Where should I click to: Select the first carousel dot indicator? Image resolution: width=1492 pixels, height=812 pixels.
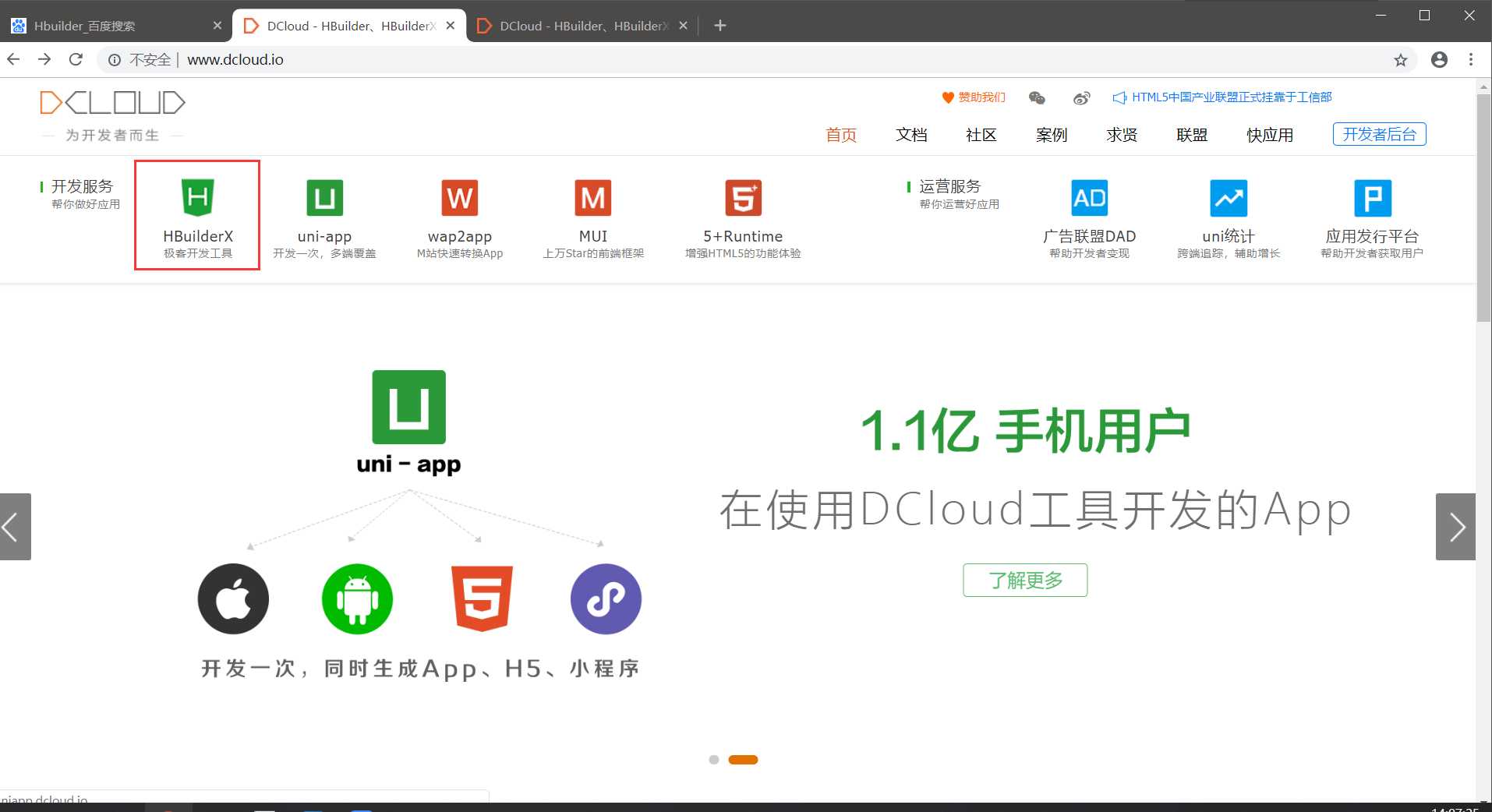(714, 760)
